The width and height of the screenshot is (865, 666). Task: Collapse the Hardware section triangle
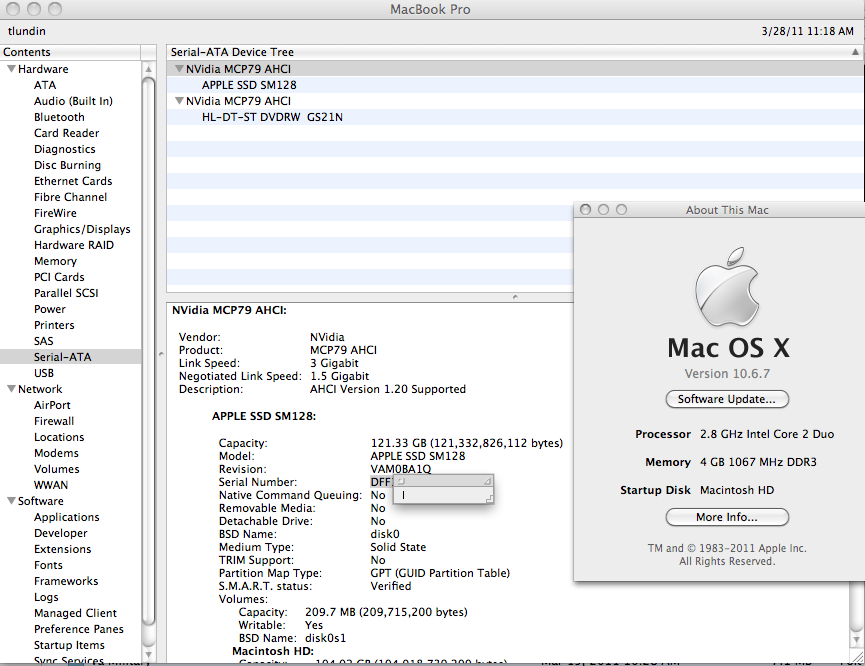(10, 69)
